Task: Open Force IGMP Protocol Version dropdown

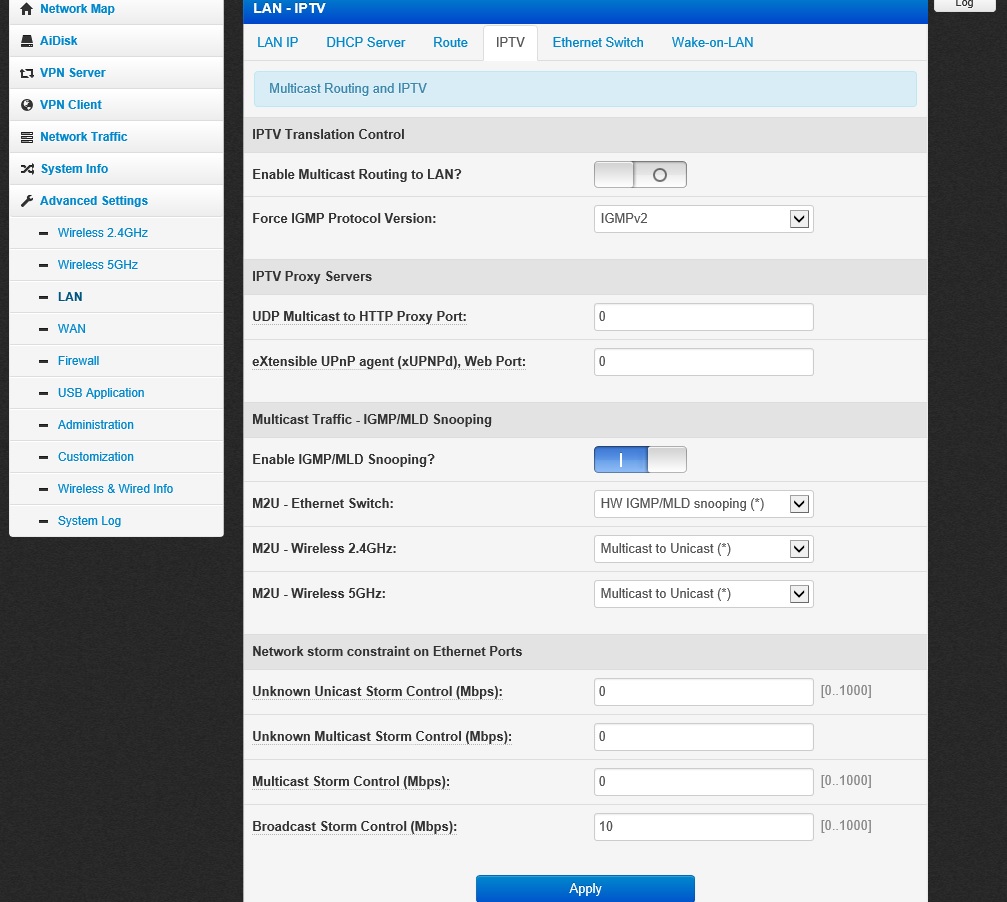Action: click(x=703, y=219)
